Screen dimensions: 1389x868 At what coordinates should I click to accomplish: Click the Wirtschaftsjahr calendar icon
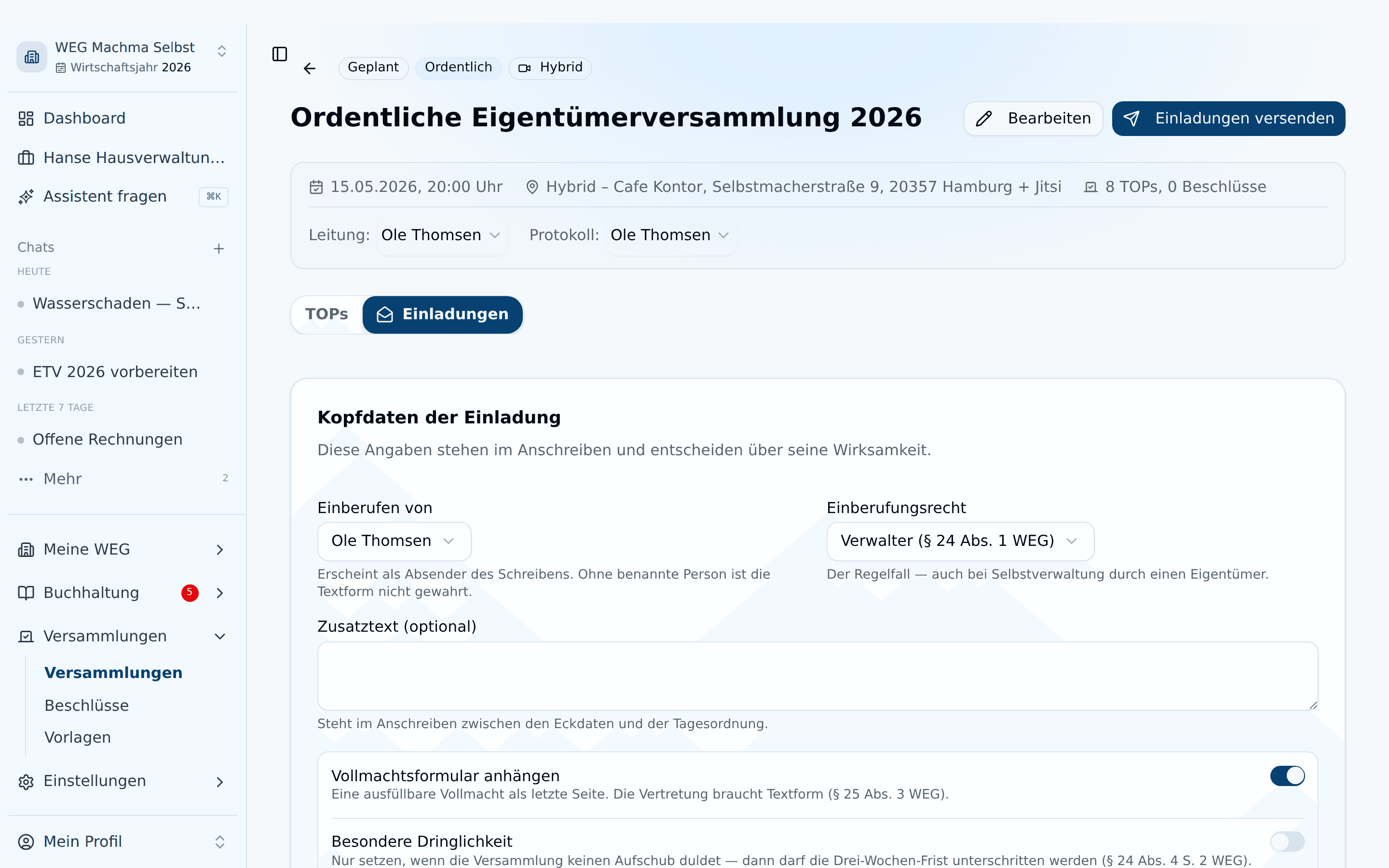click(61, 68)
